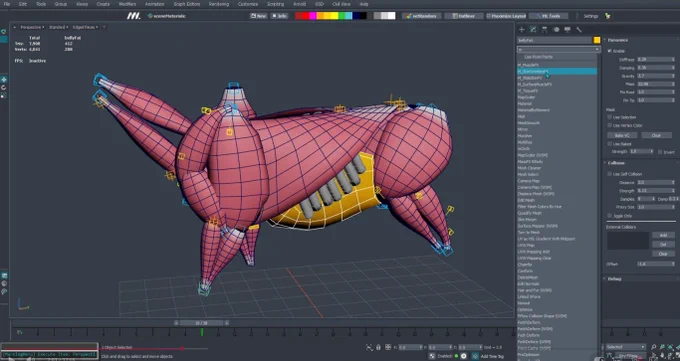680x361 pixels.
Task: Open the Display command panel tab
Action: point(567,30)
